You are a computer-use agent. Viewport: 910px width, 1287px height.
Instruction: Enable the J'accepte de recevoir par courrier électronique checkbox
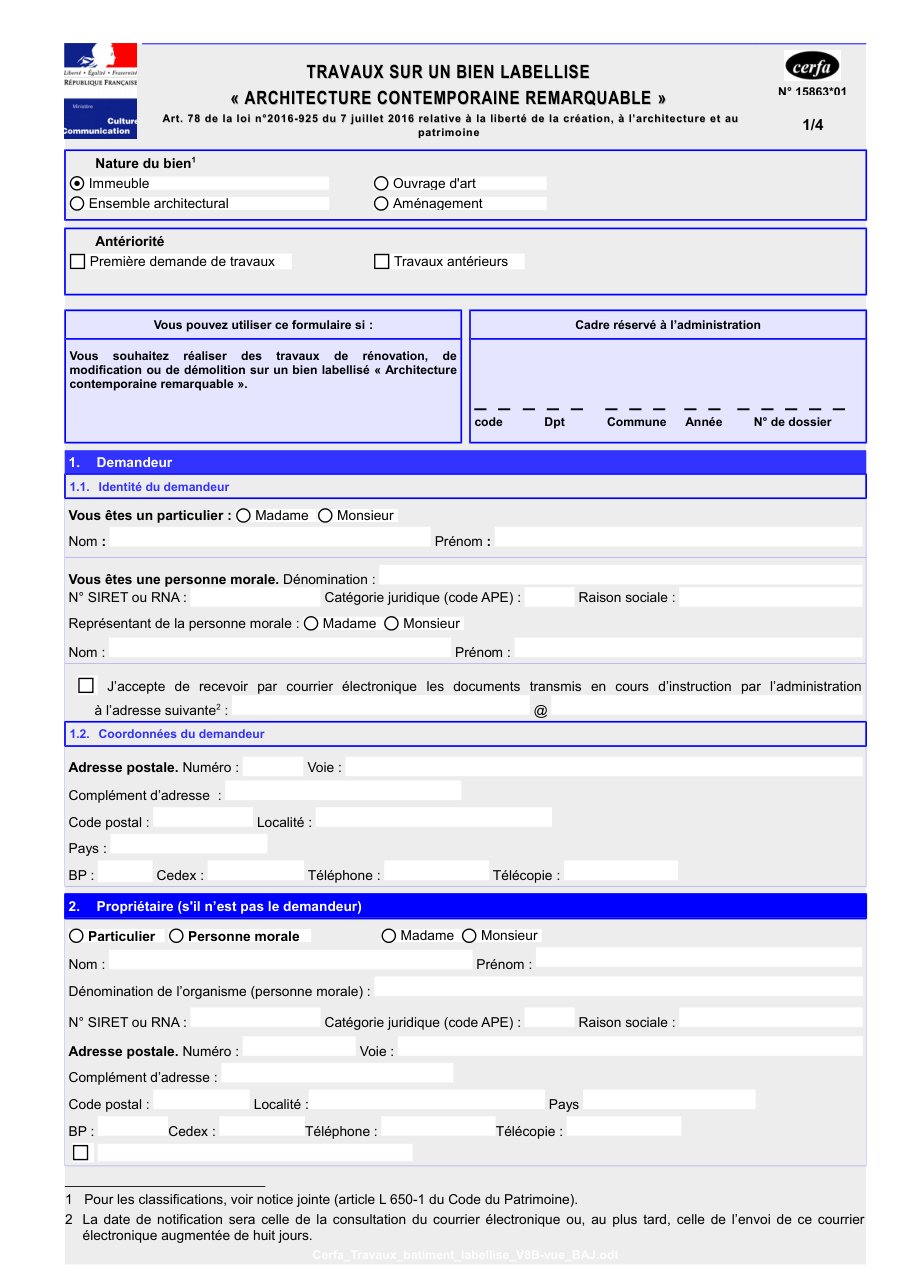pos(86,685)
